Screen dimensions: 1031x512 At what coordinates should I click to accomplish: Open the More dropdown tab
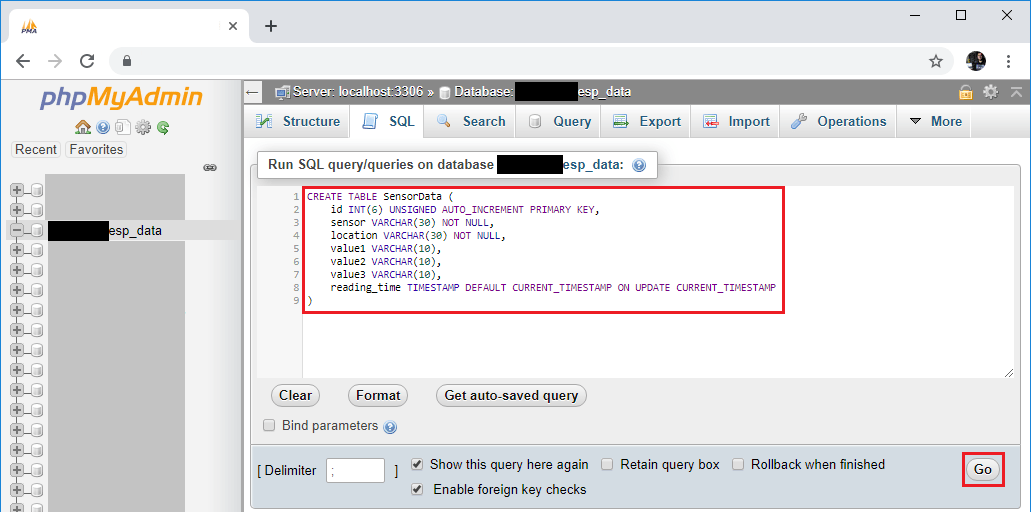click(934, 122)
